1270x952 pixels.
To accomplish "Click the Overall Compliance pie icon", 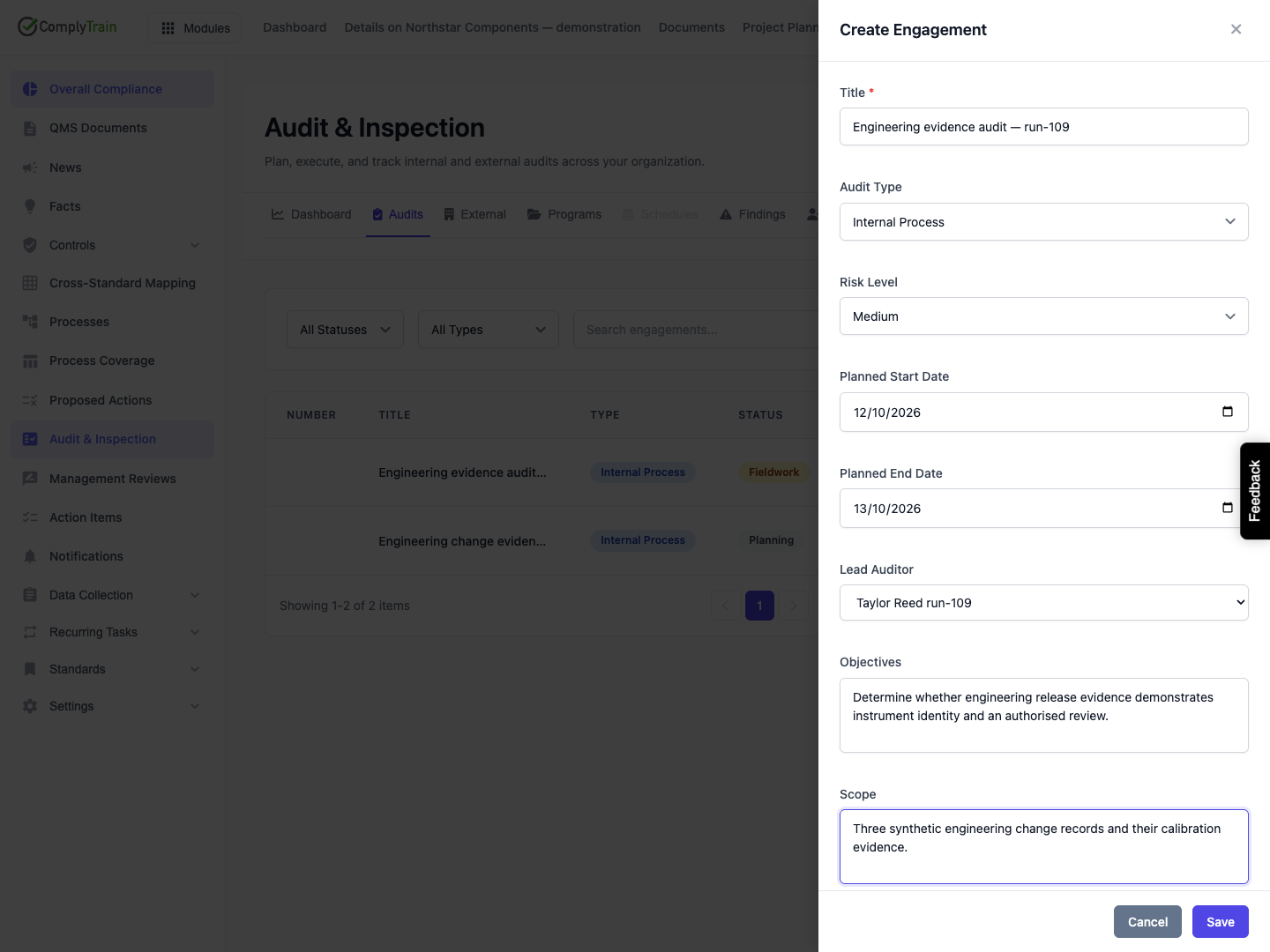I will (x=30, y=89).
